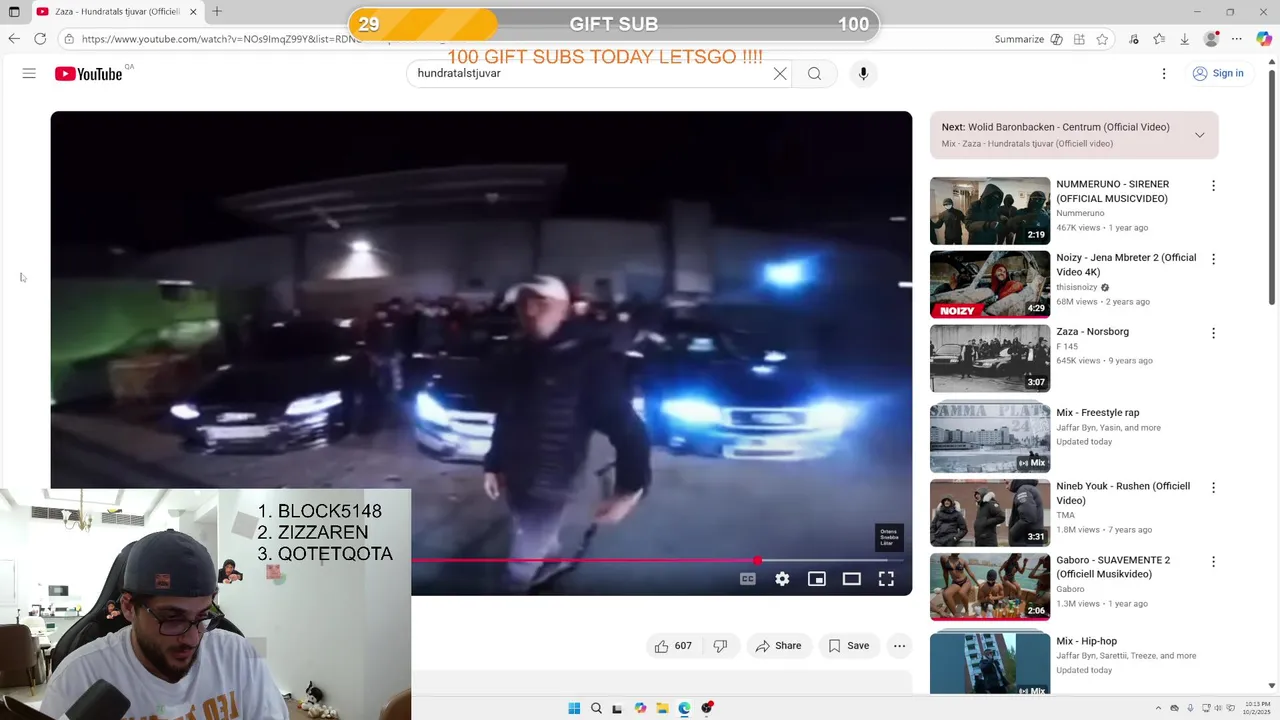Clear the search box with X
This screenshot has height=720, width=1280.
pyautogui.click(x=780, y=73)
